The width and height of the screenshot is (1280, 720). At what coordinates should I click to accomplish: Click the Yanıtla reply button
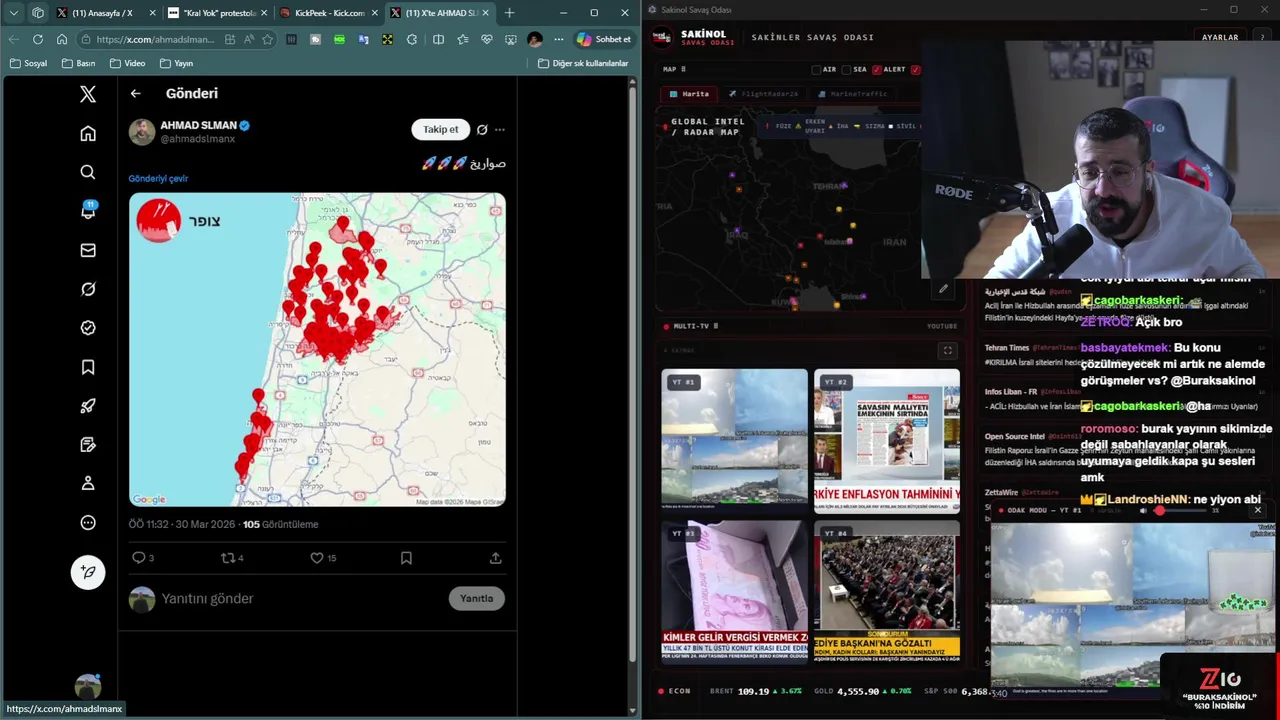[x=477, y=598]
